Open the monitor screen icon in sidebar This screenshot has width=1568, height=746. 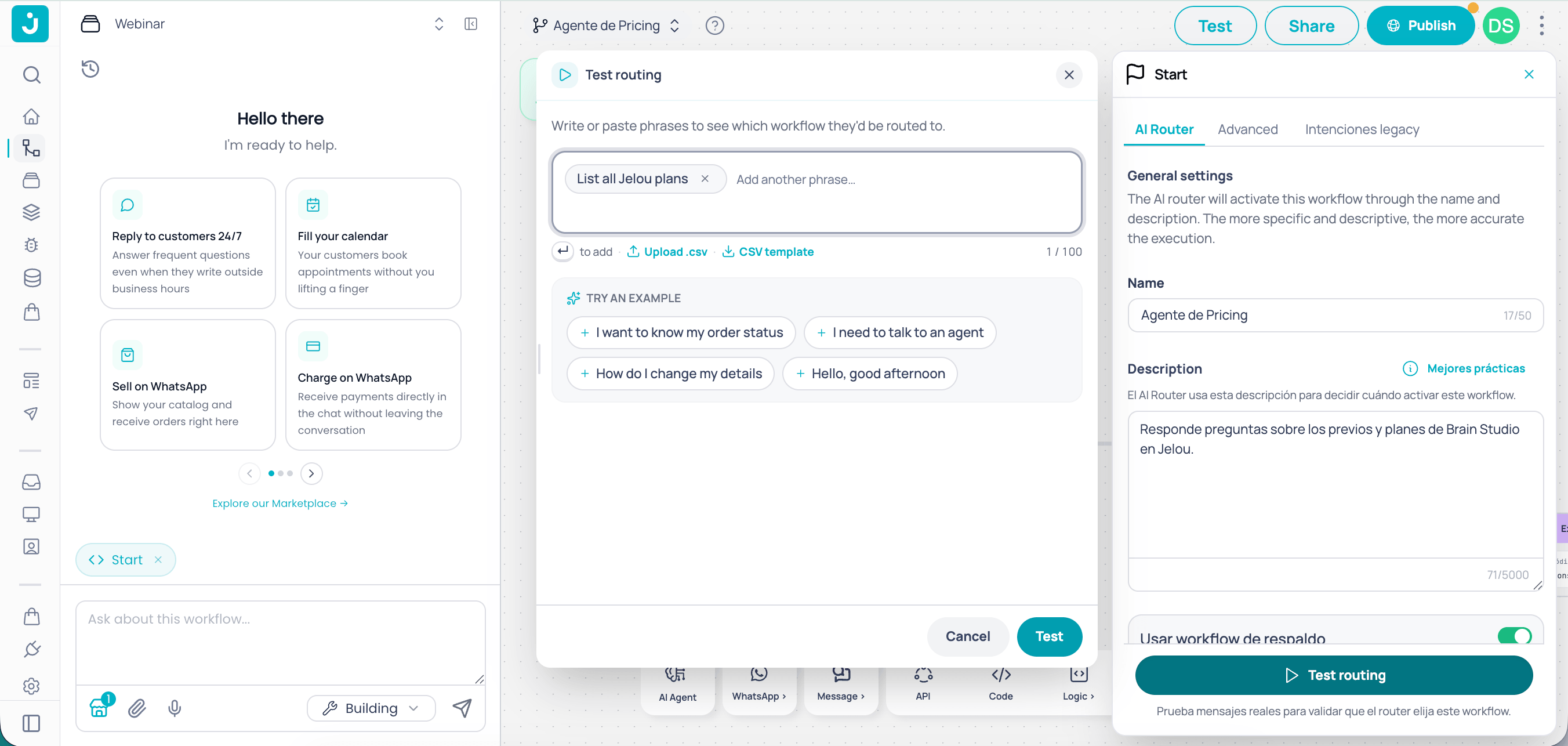31,515
